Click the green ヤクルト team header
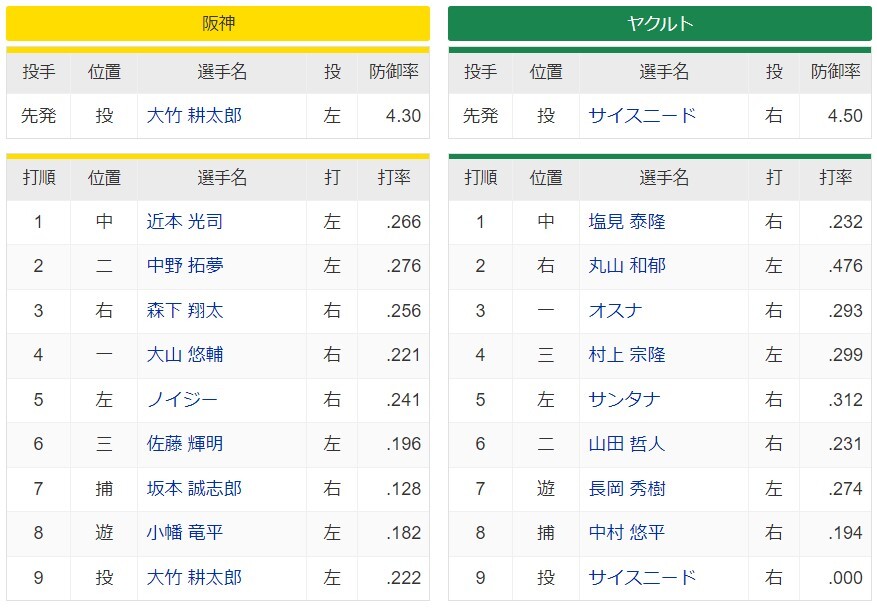The image size is (877, 615). tap(659, 24)
